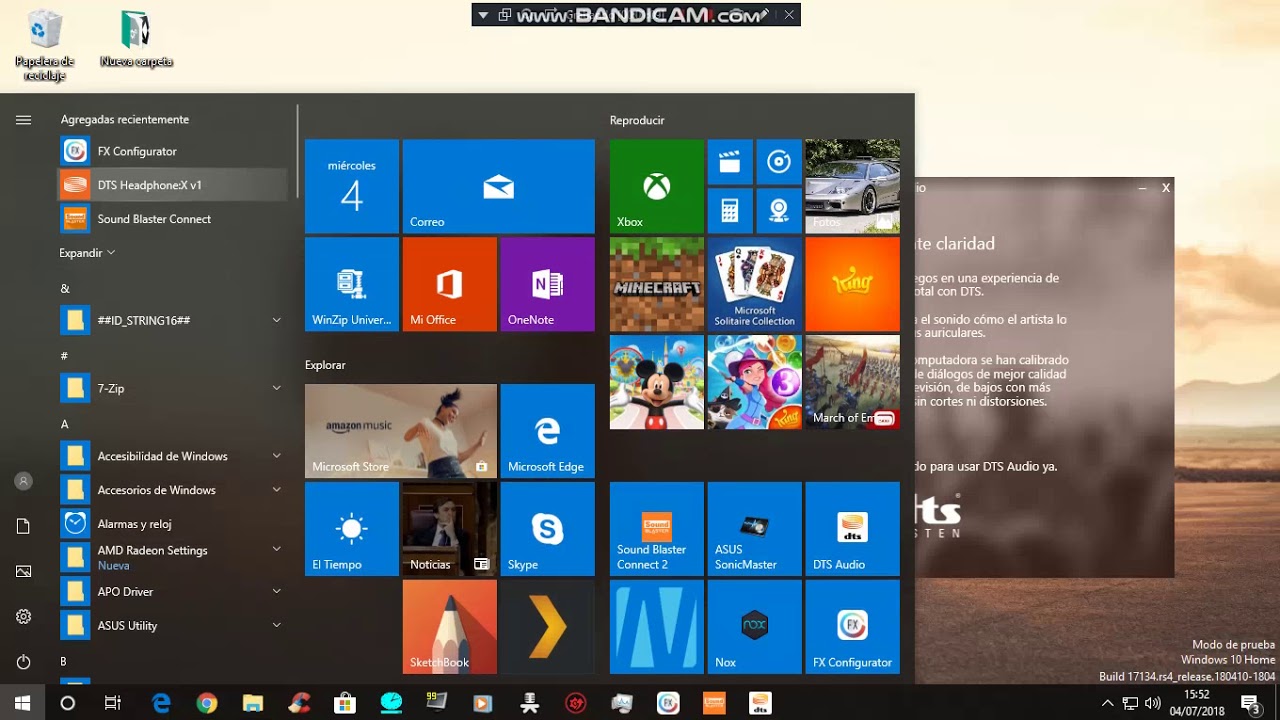Open the Disney Mickey Mouse game tile
The width and height of the screenshot is (1280, 720).
[656, 382]
